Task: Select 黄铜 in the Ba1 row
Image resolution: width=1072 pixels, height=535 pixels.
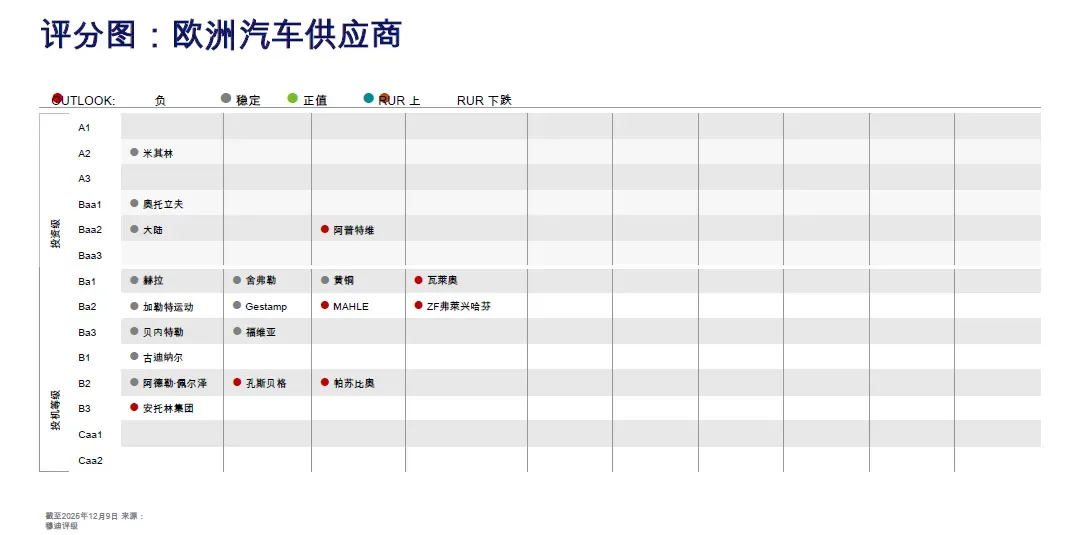Action: (x=343, y=281)
